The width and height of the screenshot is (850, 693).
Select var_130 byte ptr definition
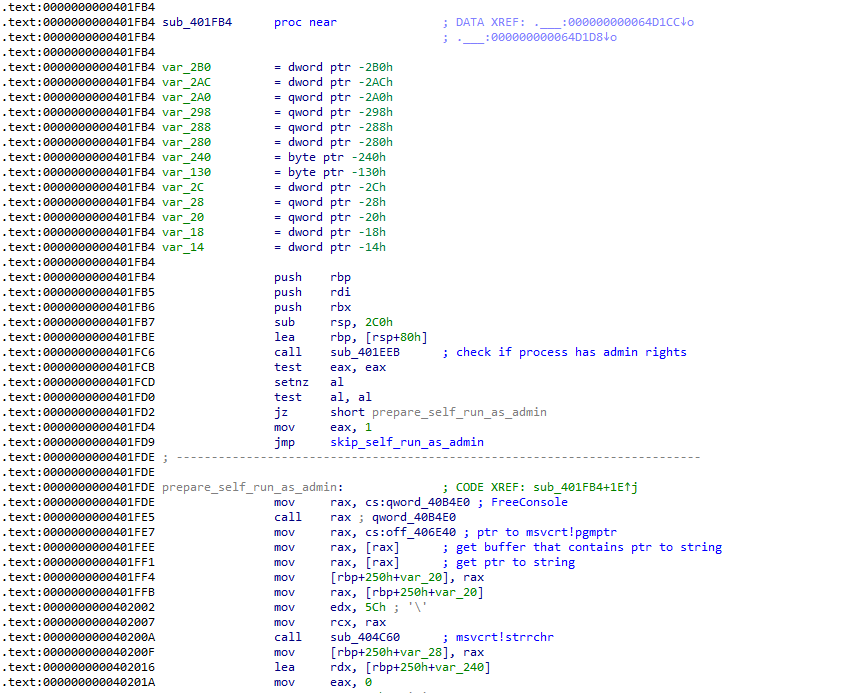coord(186,172)
